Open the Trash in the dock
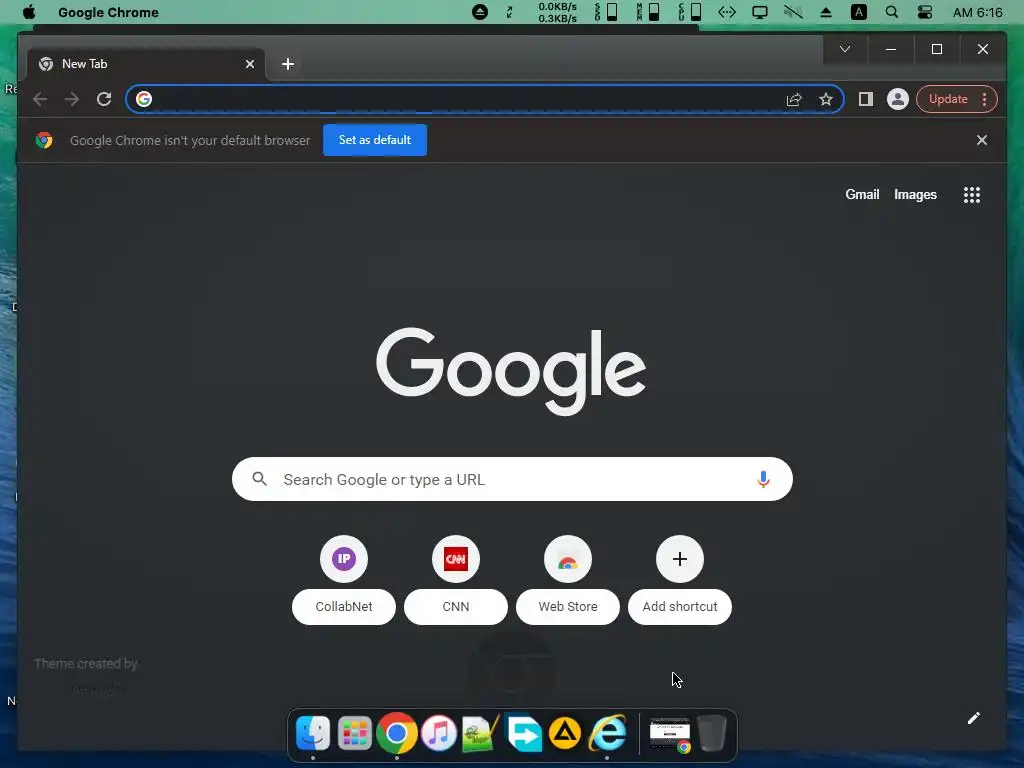Image resolution: width=1024 pixels, height=768 pixels. (712, 733)
